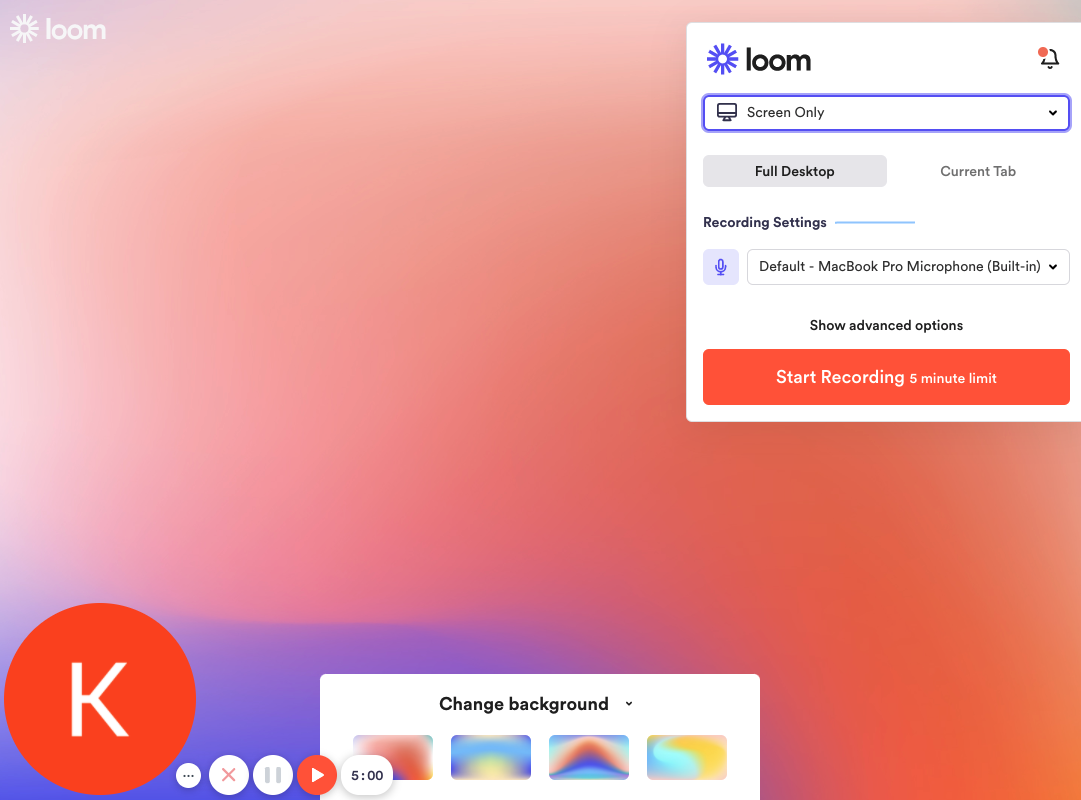Viewport: 1081px width, 800px height.
Task: Choose the blue-yellow gradient background thumbnail
Action: (491, 757)
